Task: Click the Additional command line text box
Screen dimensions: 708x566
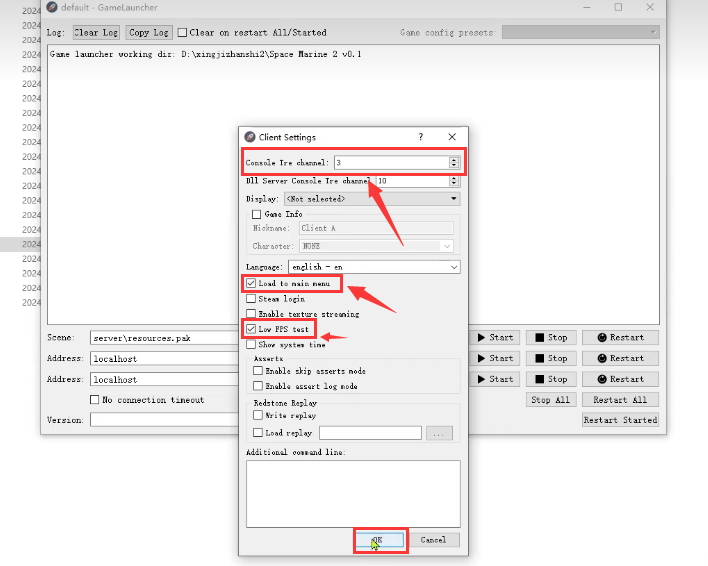Action: click(353, 492)
